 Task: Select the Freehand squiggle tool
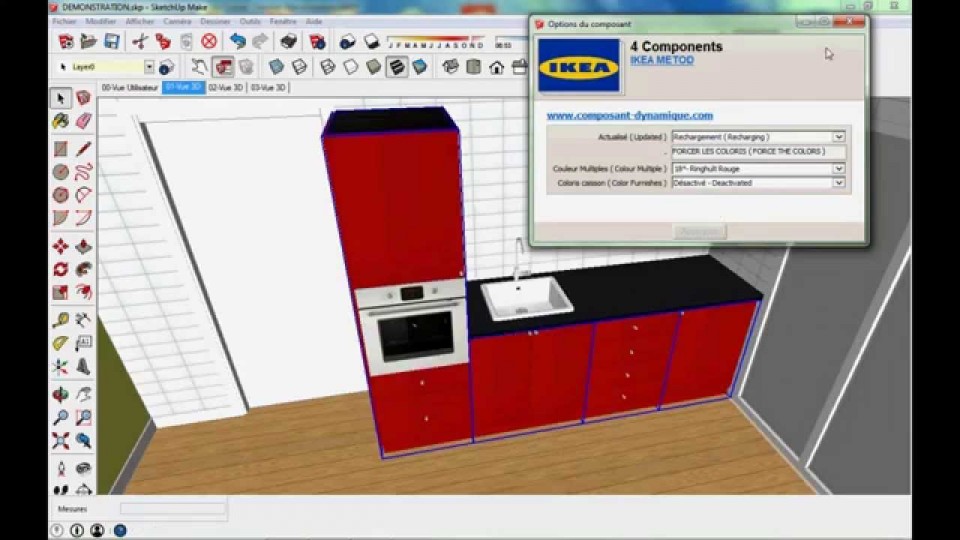coord(84,172)
